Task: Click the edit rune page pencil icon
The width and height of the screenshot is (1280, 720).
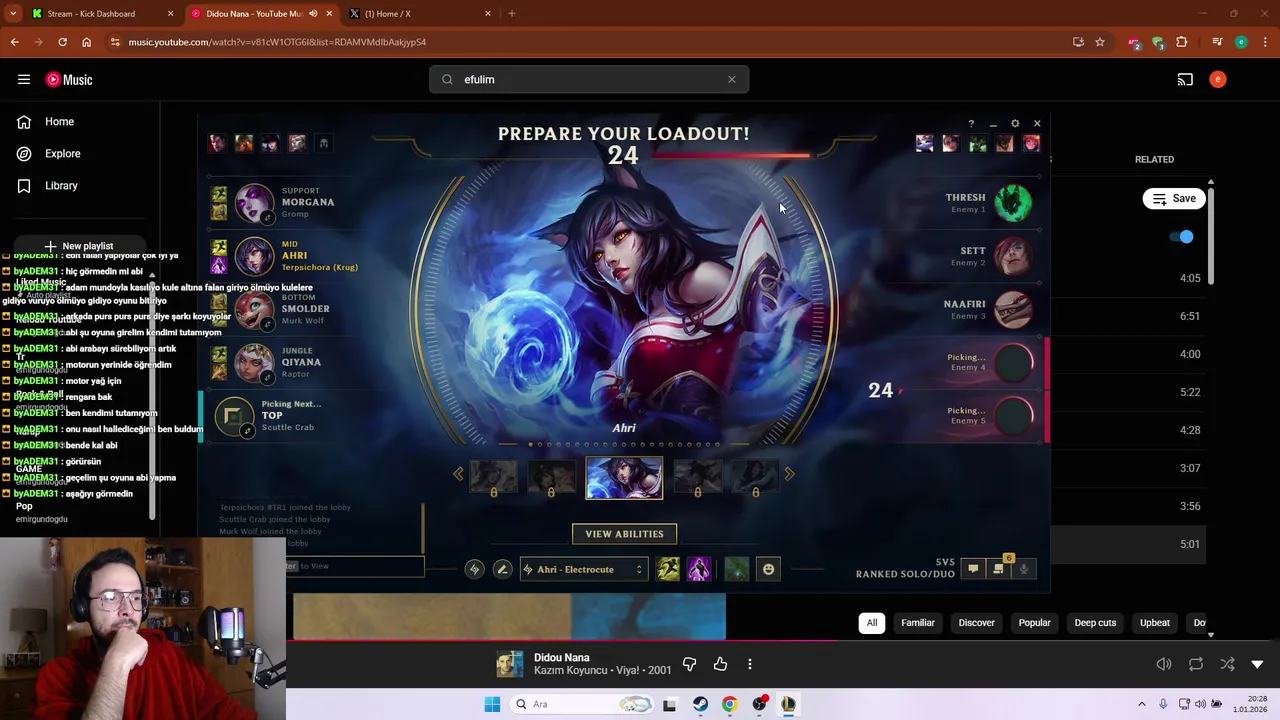Action: click(x=502, y=569)
